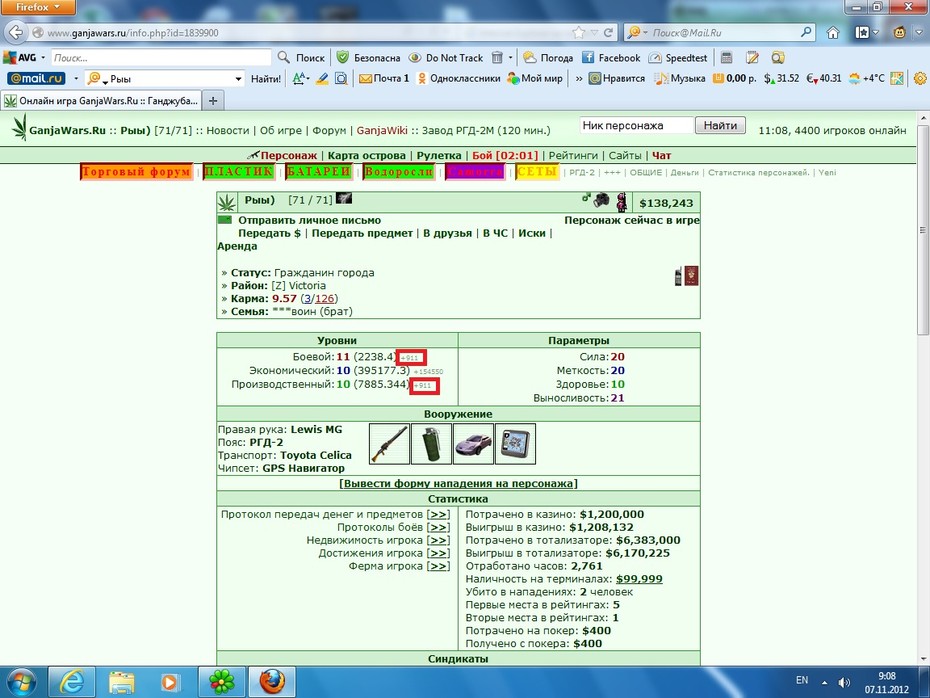This screenshot has height=698, width=930.
Task: Click the Firefox home icon
Action: [x=833, y=33]
